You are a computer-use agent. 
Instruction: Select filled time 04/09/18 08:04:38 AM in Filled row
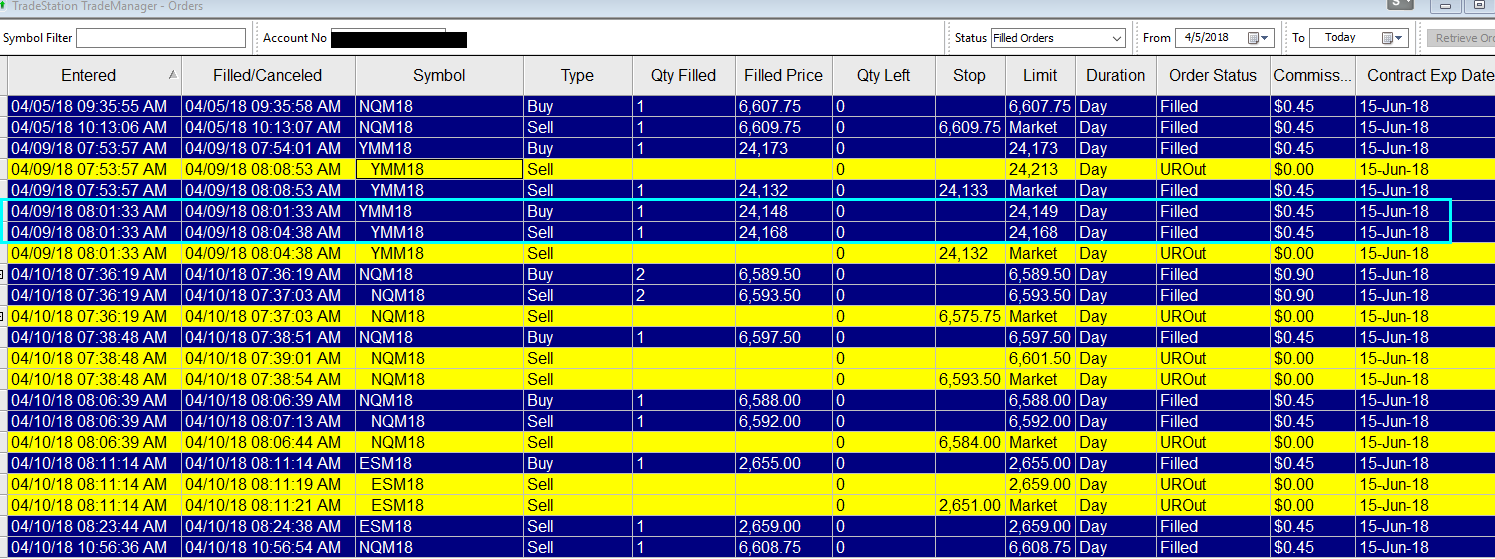click(268, 232)
